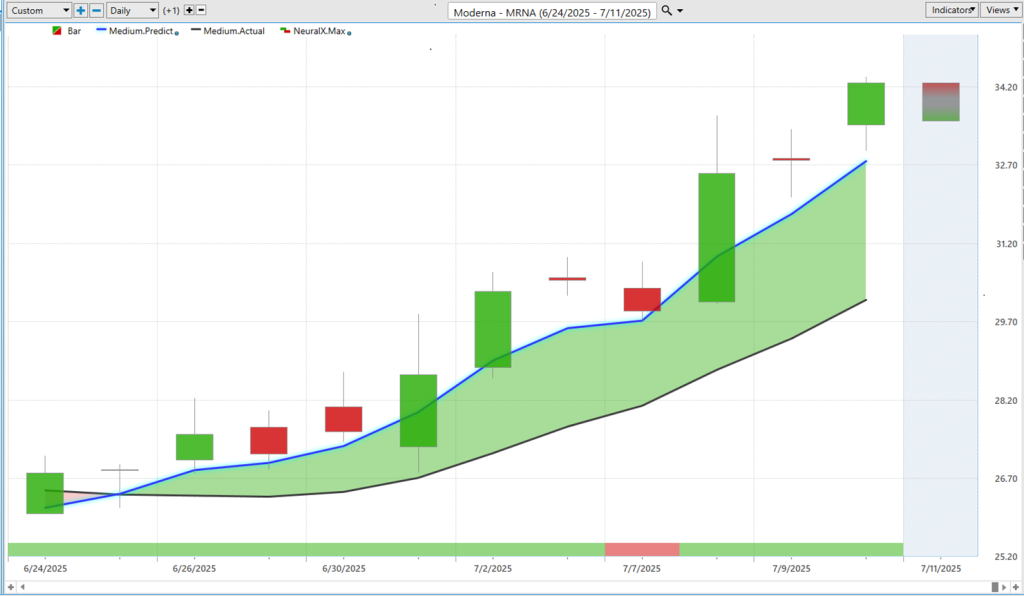Image resolution: width=1024 pixels, height=596 pixels.
Task: Click the tall green candle after 7/7/2025
Action: 716,238
